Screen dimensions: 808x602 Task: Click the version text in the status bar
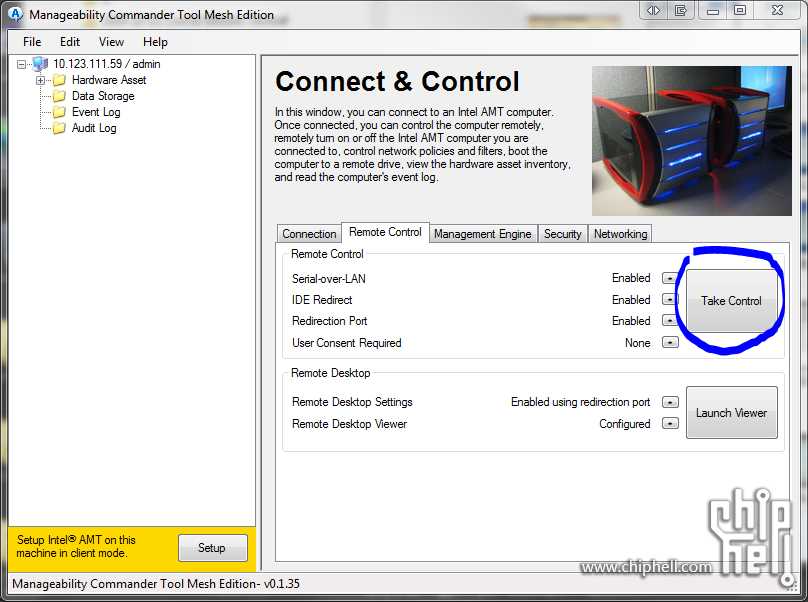click(156, 583)
